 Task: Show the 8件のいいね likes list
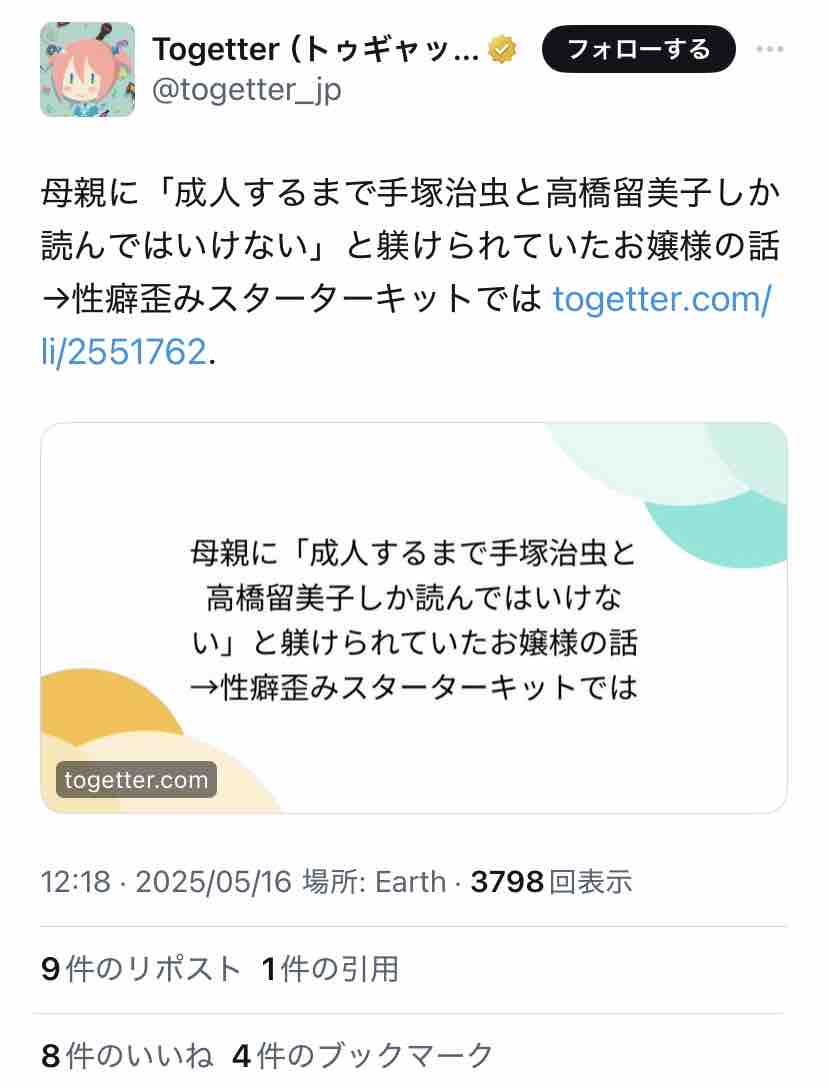pos(127,1056)
